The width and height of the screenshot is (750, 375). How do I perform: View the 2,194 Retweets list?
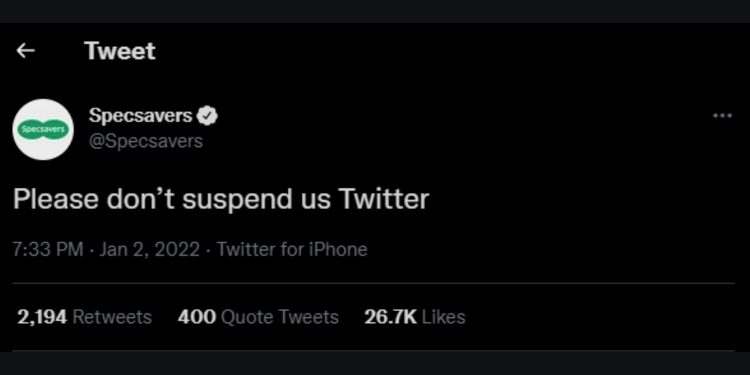point(85,317)
